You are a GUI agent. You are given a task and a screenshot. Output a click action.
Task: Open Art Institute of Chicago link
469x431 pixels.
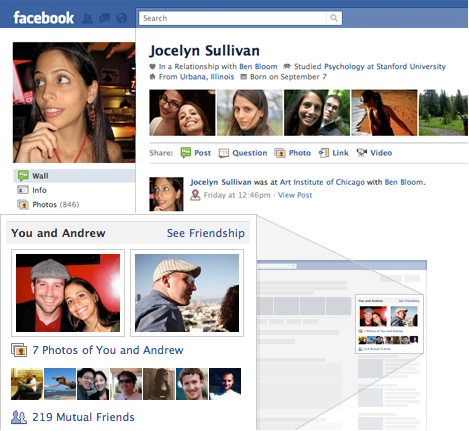pos(322,182)
